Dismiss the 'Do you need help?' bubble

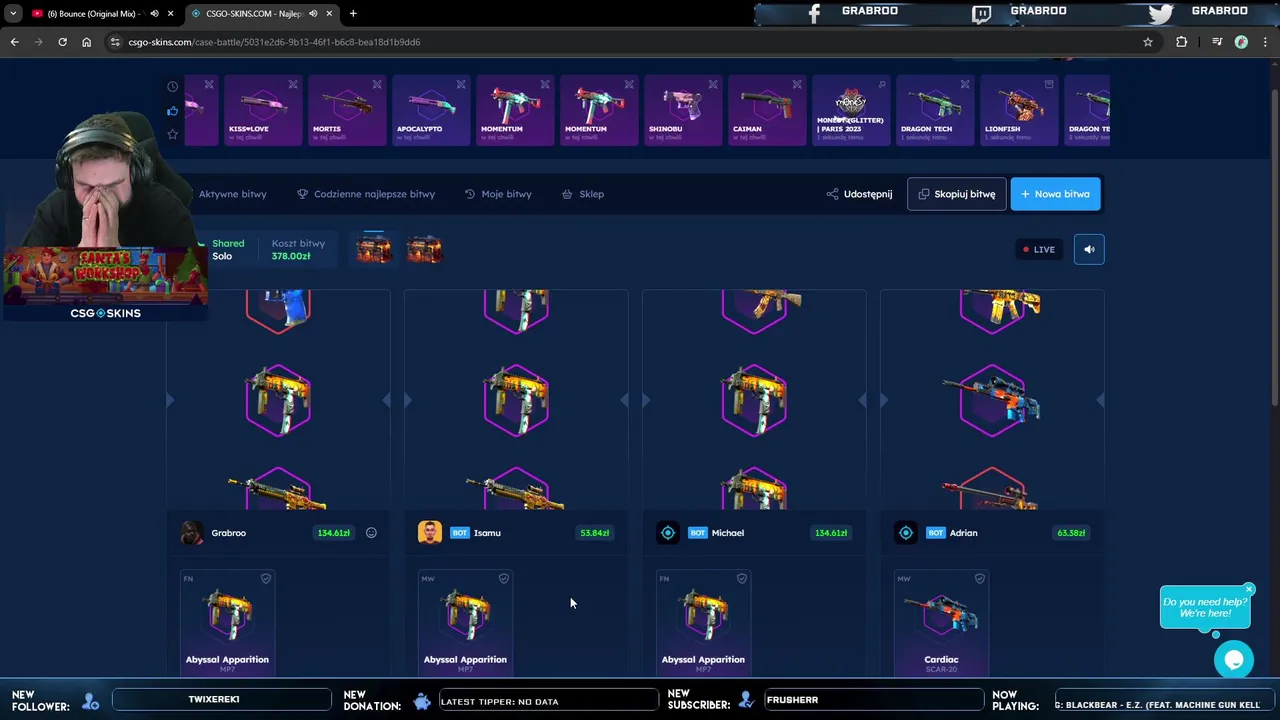(1249, 589)
